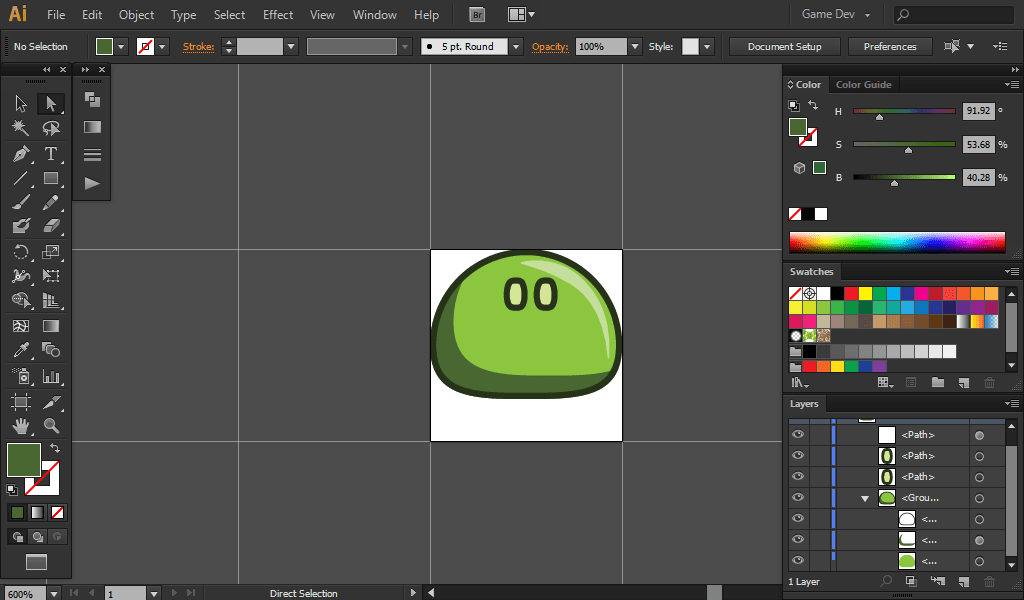The width and height of the screenshot is (1024, 600).
Task: Switch to the Color Guide tab
Action: (x=863, y=85)
